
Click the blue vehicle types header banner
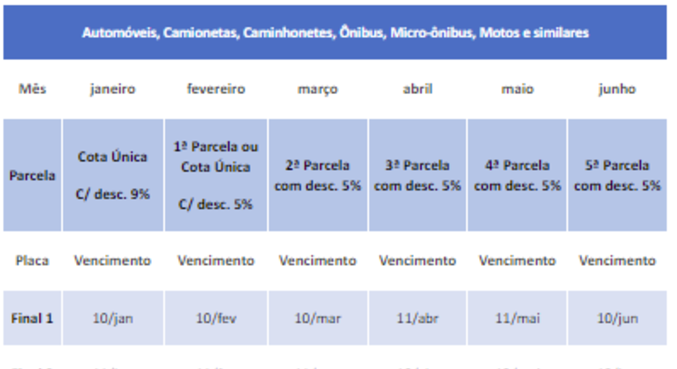[335, 32]
